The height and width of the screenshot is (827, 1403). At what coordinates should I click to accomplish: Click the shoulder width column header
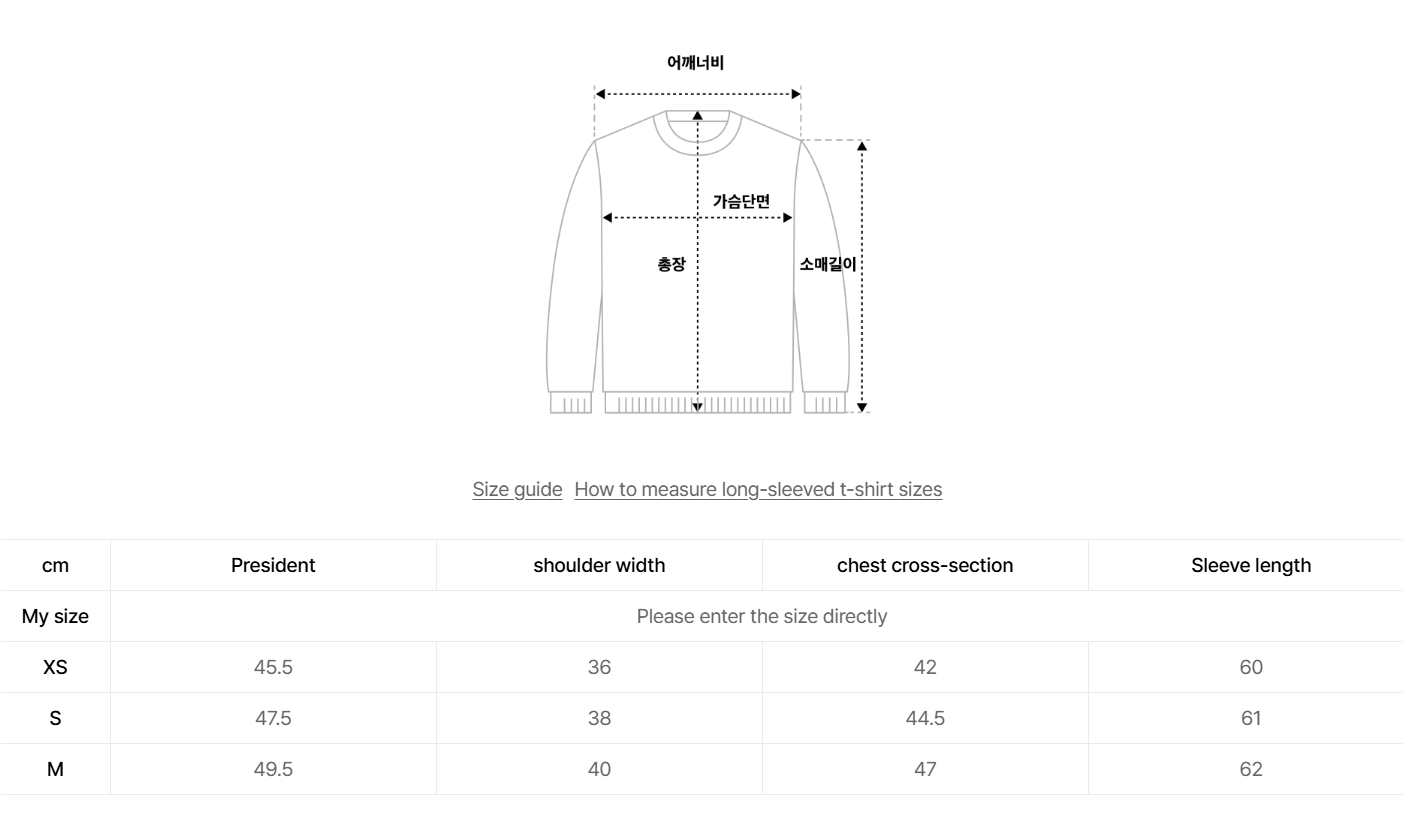point(599,565)
